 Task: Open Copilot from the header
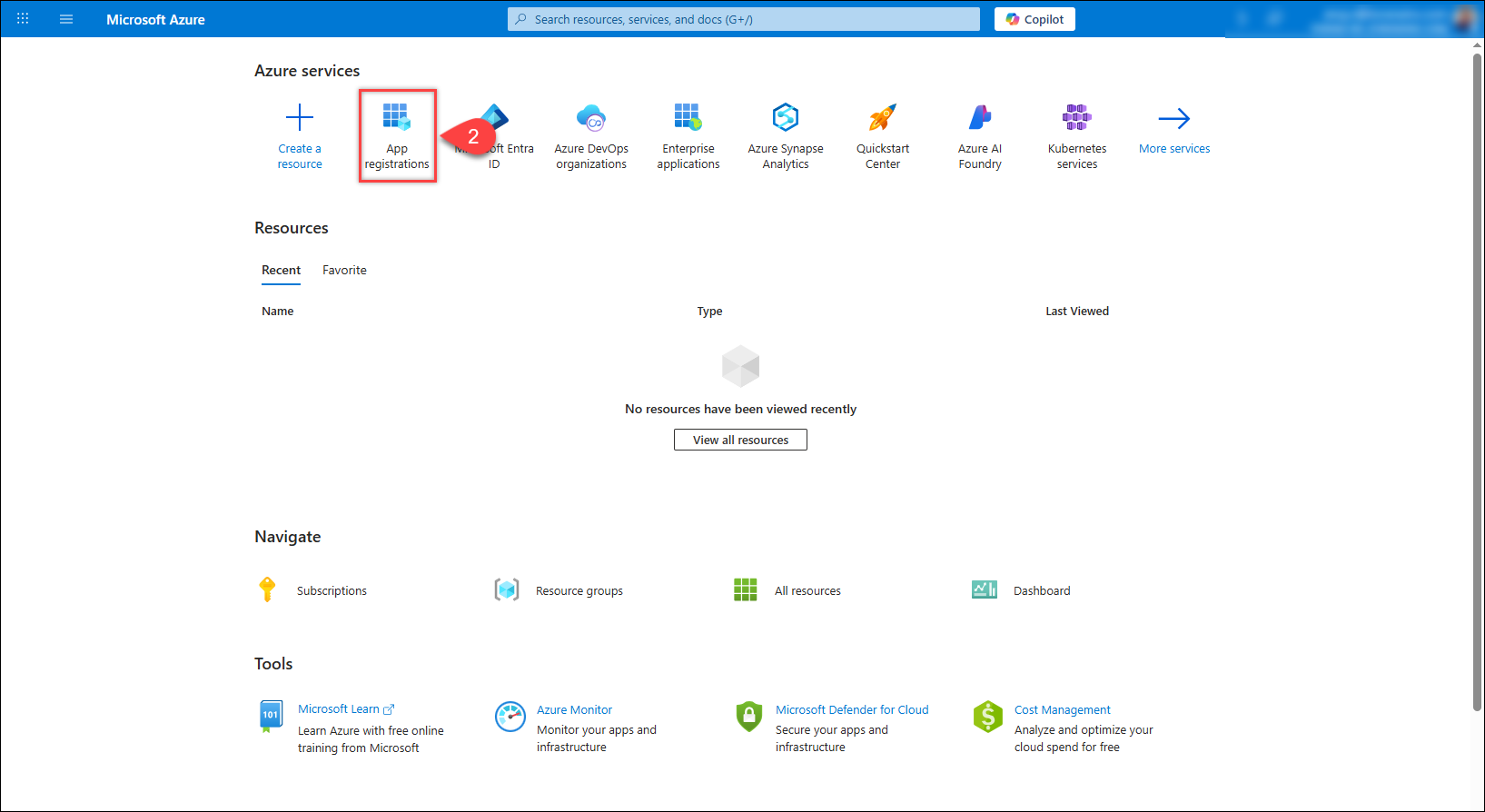point(1035,19)
